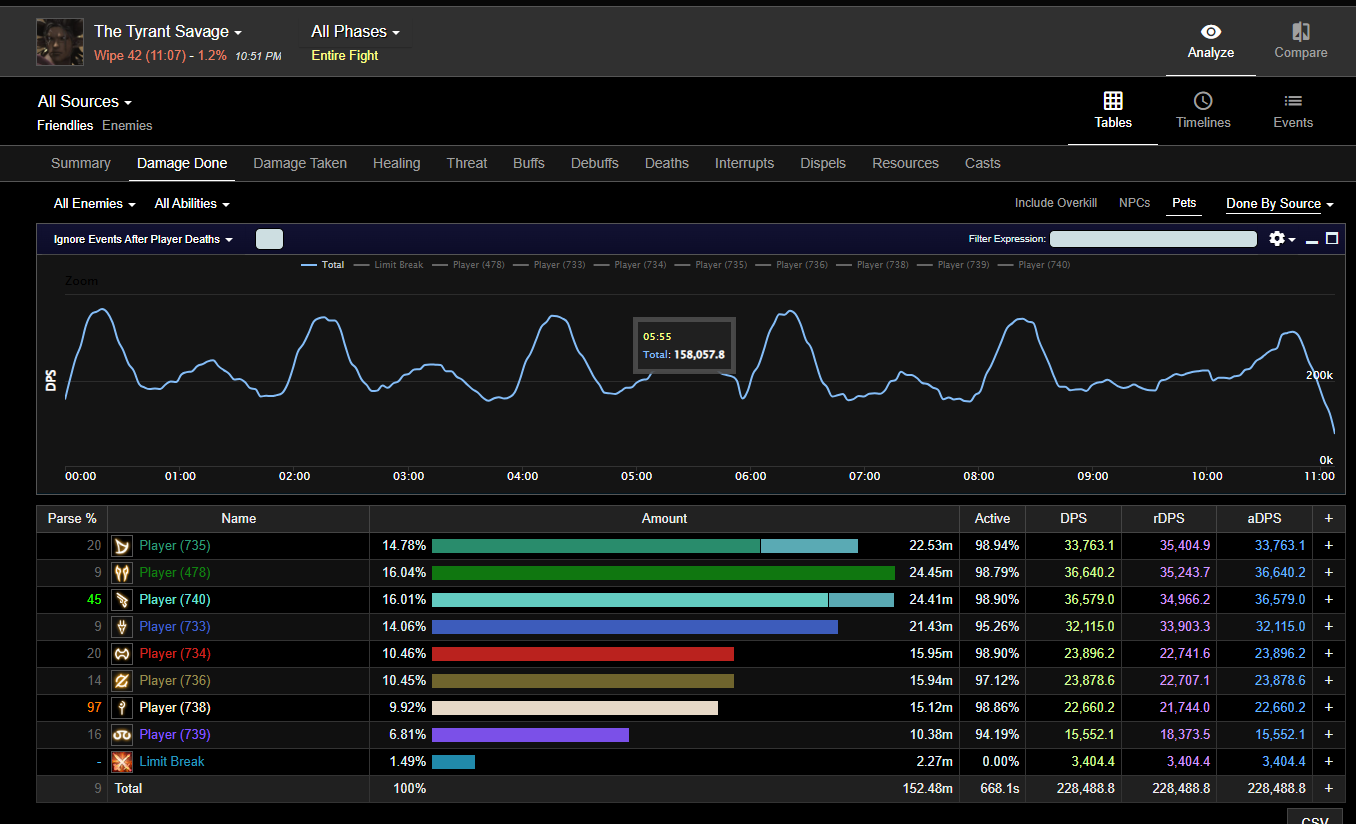Click the boss portrait thumbnail
The height and width of the screenshot is (824, 1356).
tap(60, 42)
